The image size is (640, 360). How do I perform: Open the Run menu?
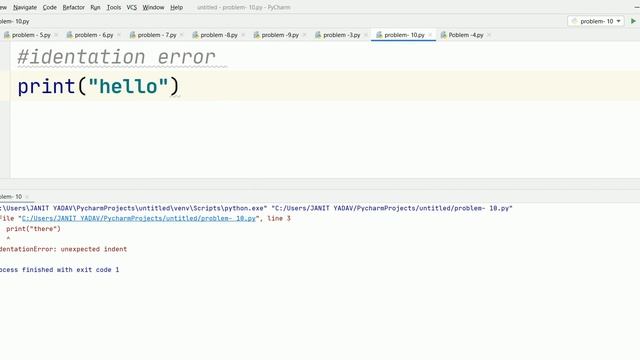pyautogui.click(x=96, y=7)
